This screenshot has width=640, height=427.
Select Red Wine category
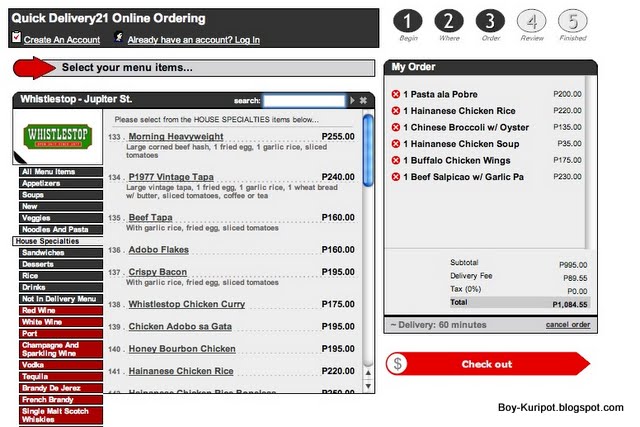point(61,310)
